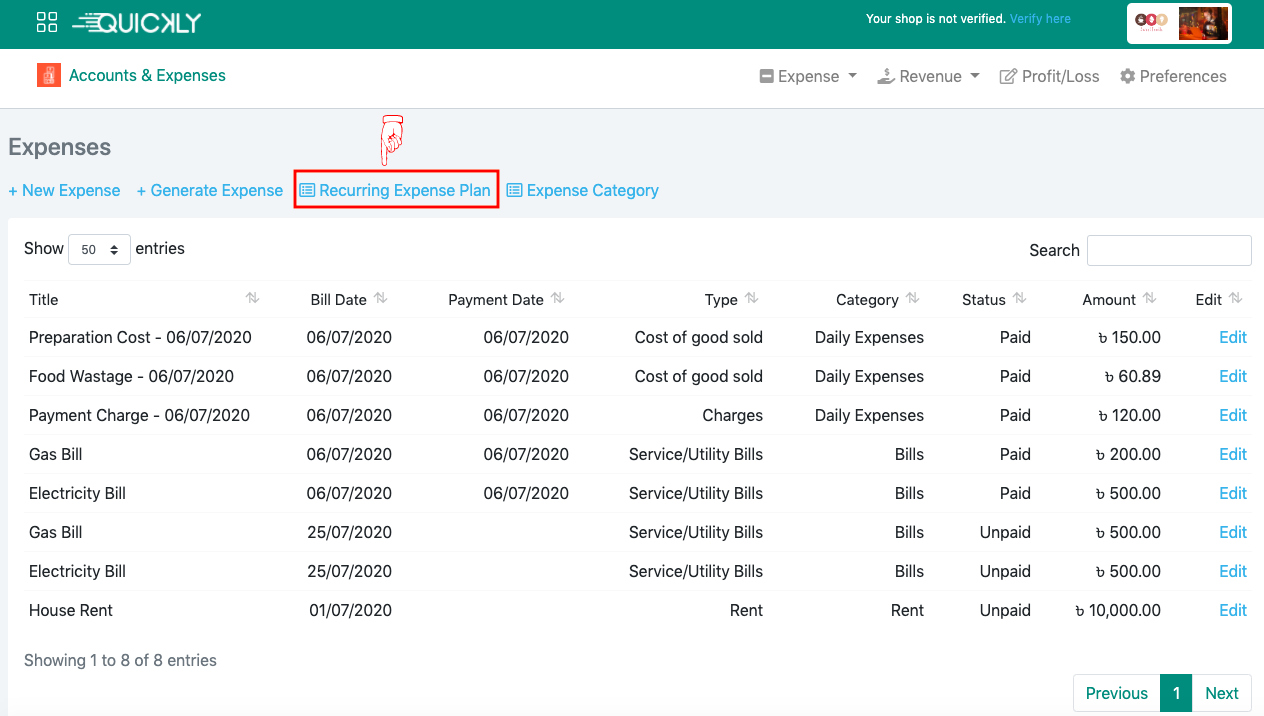Viewport: 1264px width, 716px height.
Task: Open the apps grid icon in header
Action: click(x=47, y=22)
